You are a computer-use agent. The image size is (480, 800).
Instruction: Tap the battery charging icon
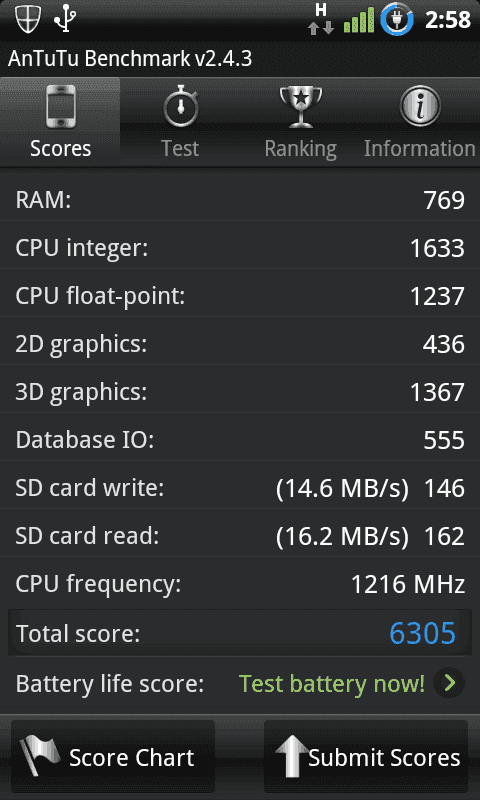coord(397,19)
